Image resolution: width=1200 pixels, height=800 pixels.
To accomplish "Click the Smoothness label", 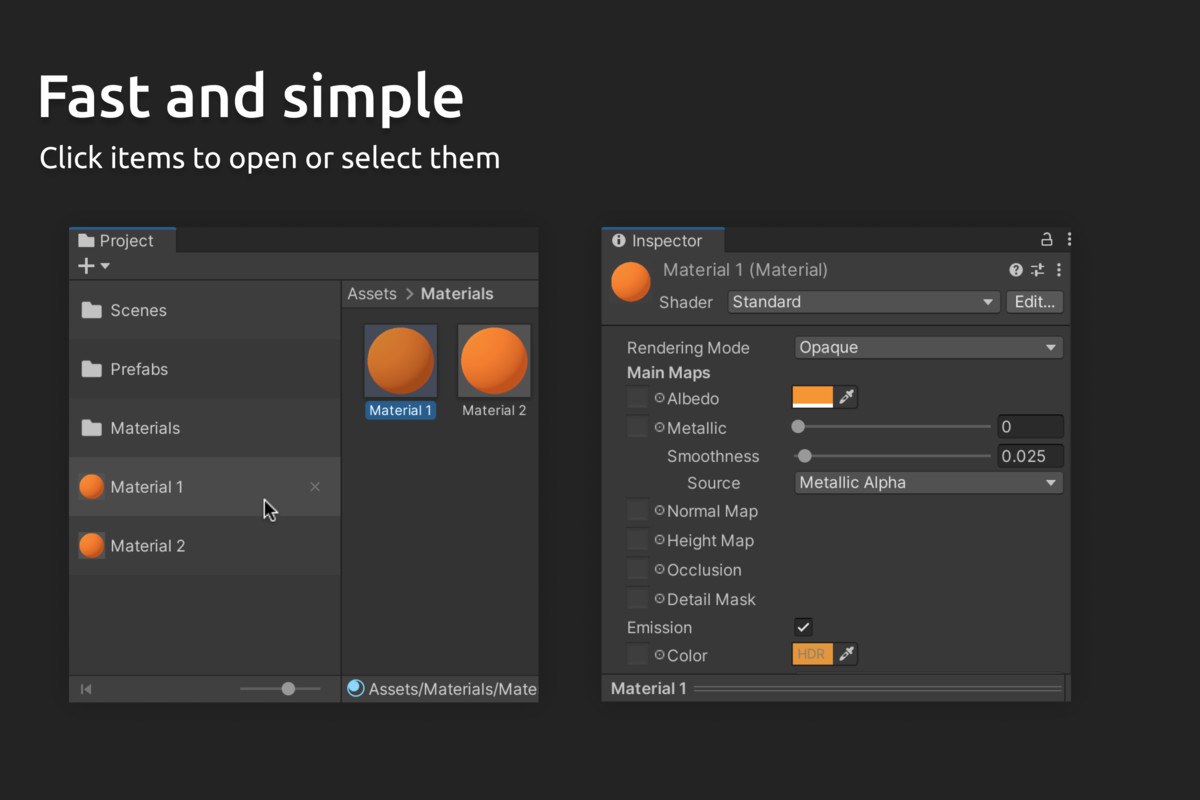I will point(713,456).
